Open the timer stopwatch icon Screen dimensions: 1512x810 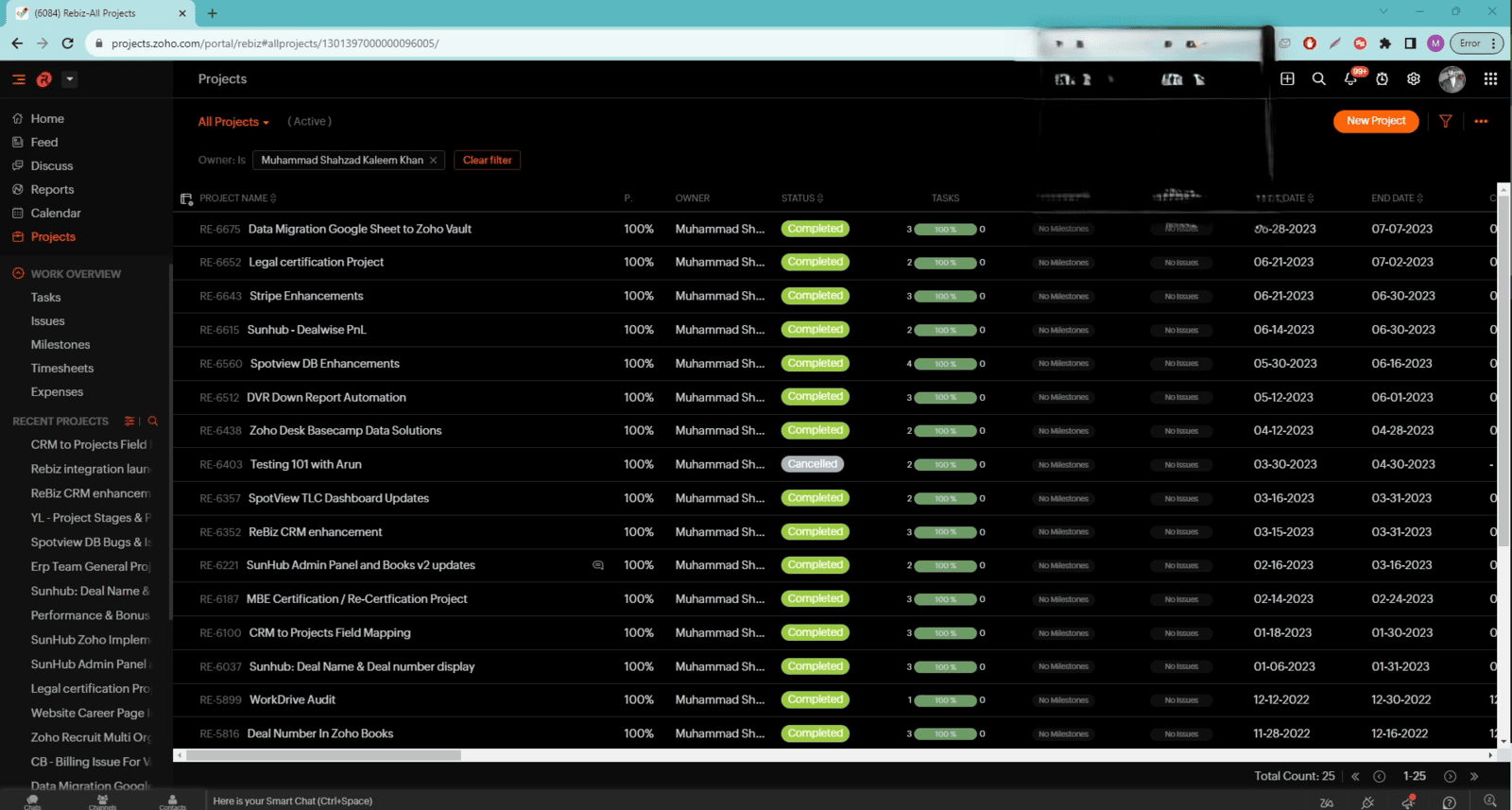(1382, 79)
